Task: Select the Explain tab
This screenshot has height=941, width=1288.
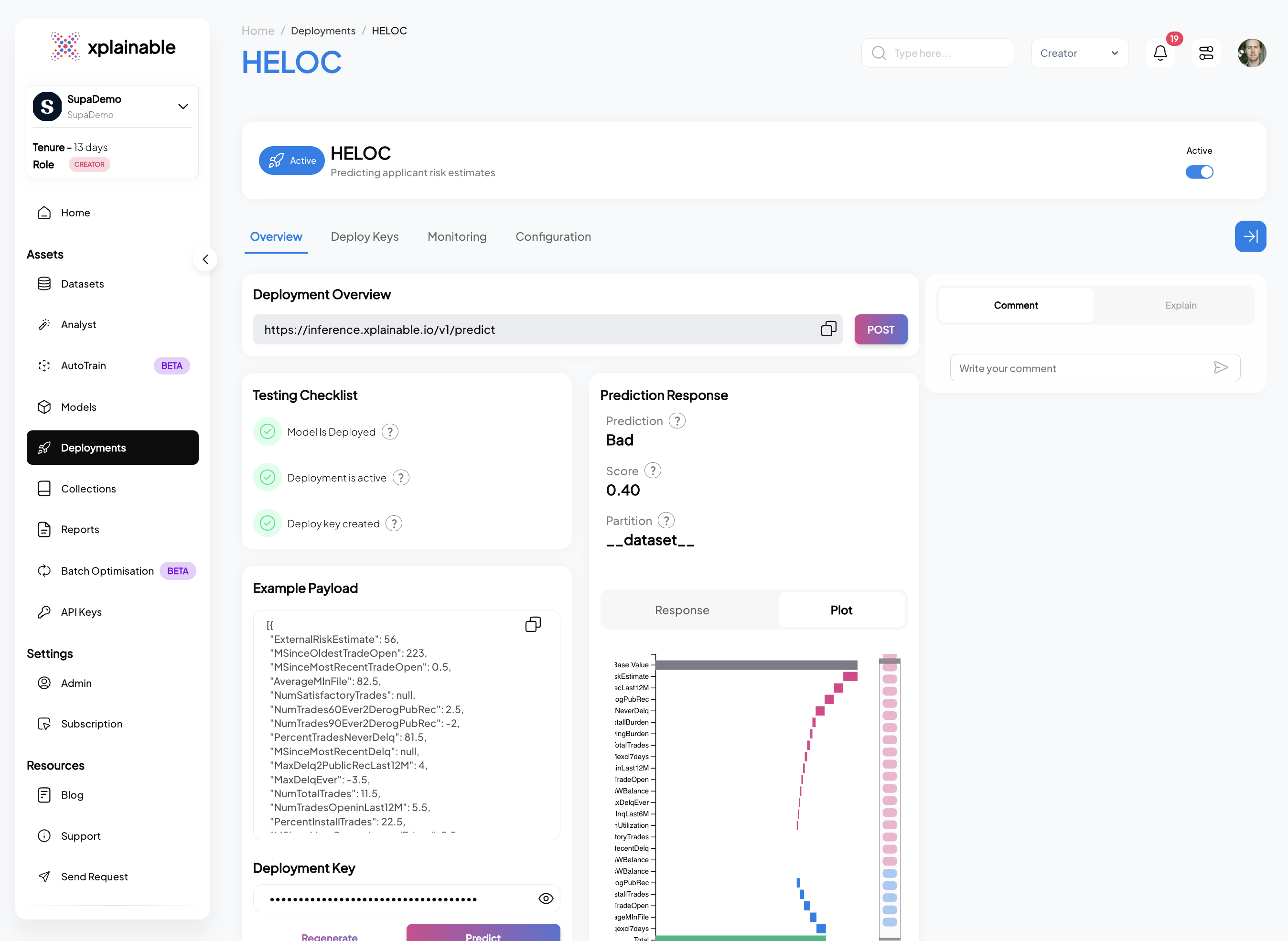Action: pyautogui.click(x=1181, y=305)
